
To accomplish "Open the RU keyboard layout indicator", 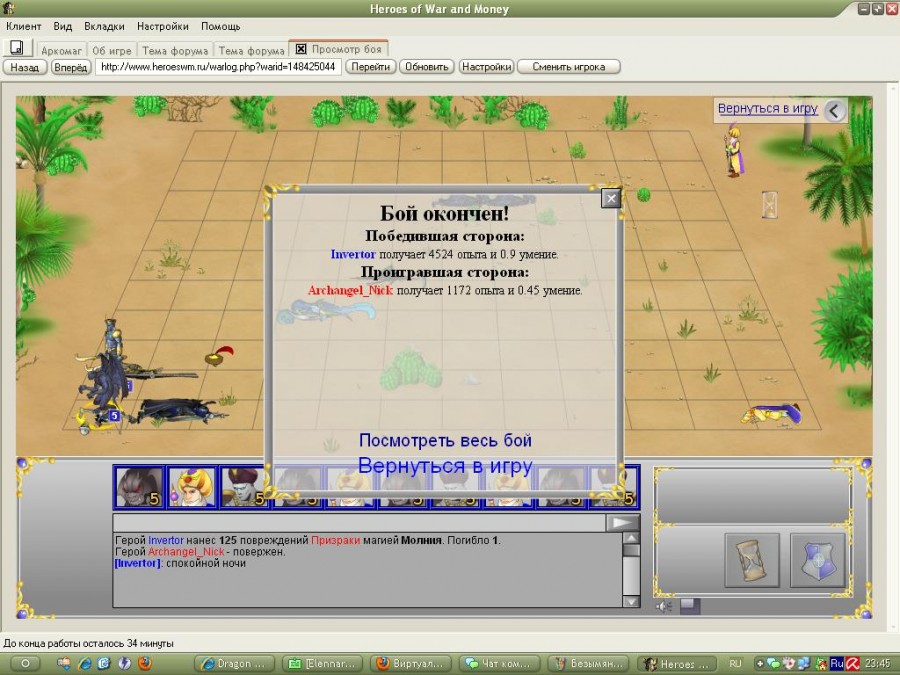I will coord(735,664).
